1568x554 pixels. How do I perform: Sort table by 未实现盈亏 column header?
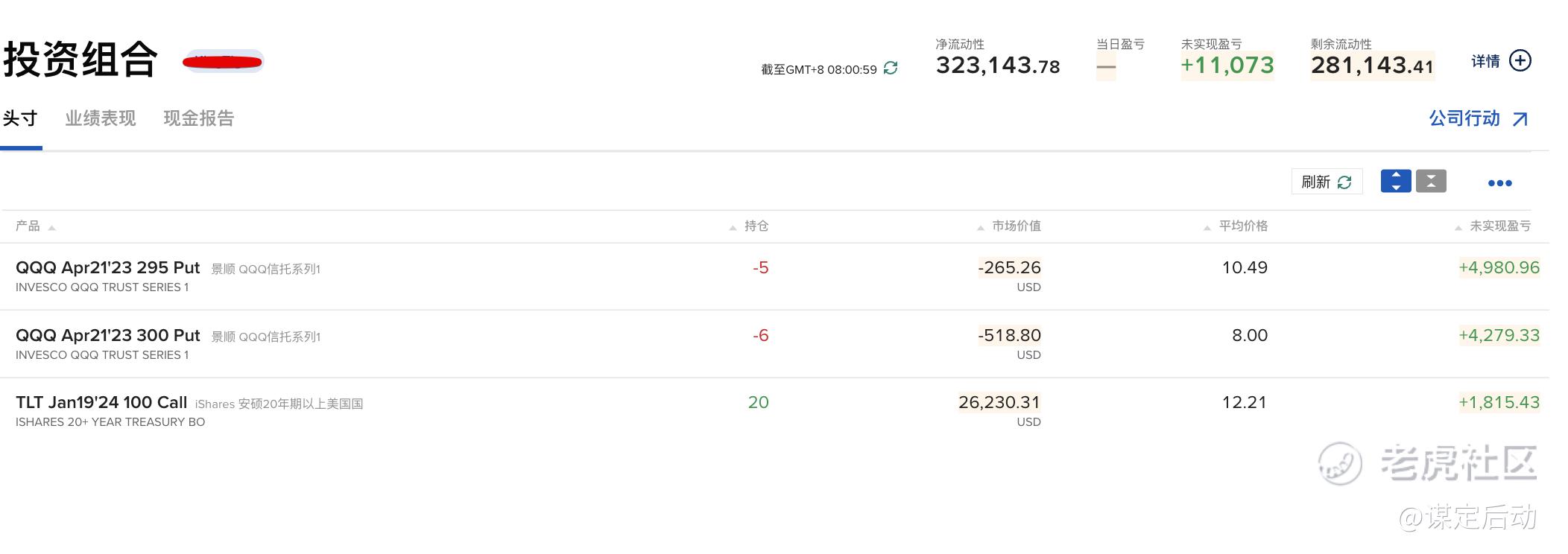(x=1499, y=226)
